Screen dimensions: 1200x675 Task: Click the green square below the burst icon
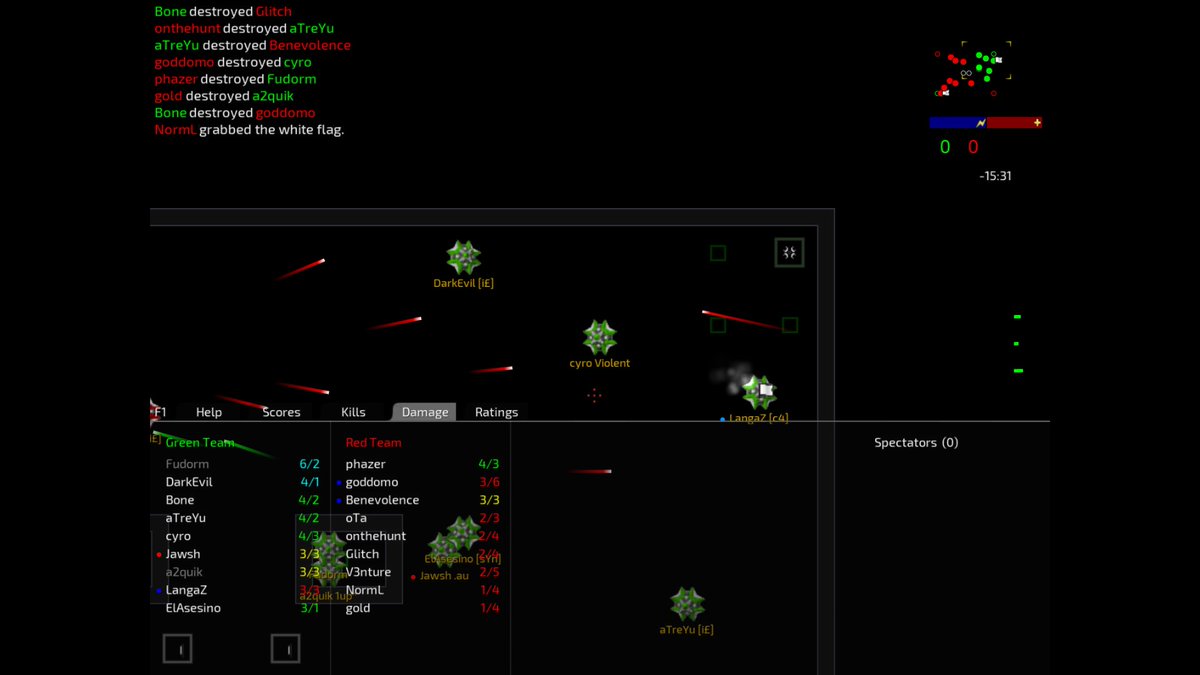tap(790, 325)
